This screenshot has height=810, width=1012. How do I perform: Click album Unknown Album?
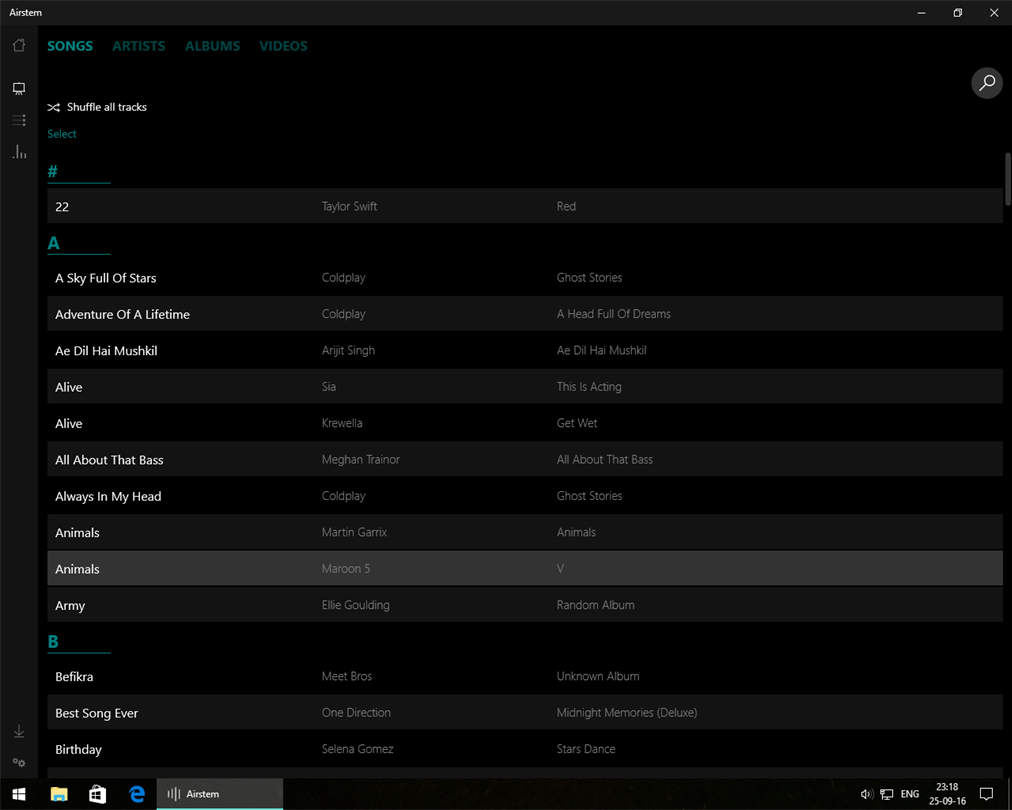pos(598,676)
